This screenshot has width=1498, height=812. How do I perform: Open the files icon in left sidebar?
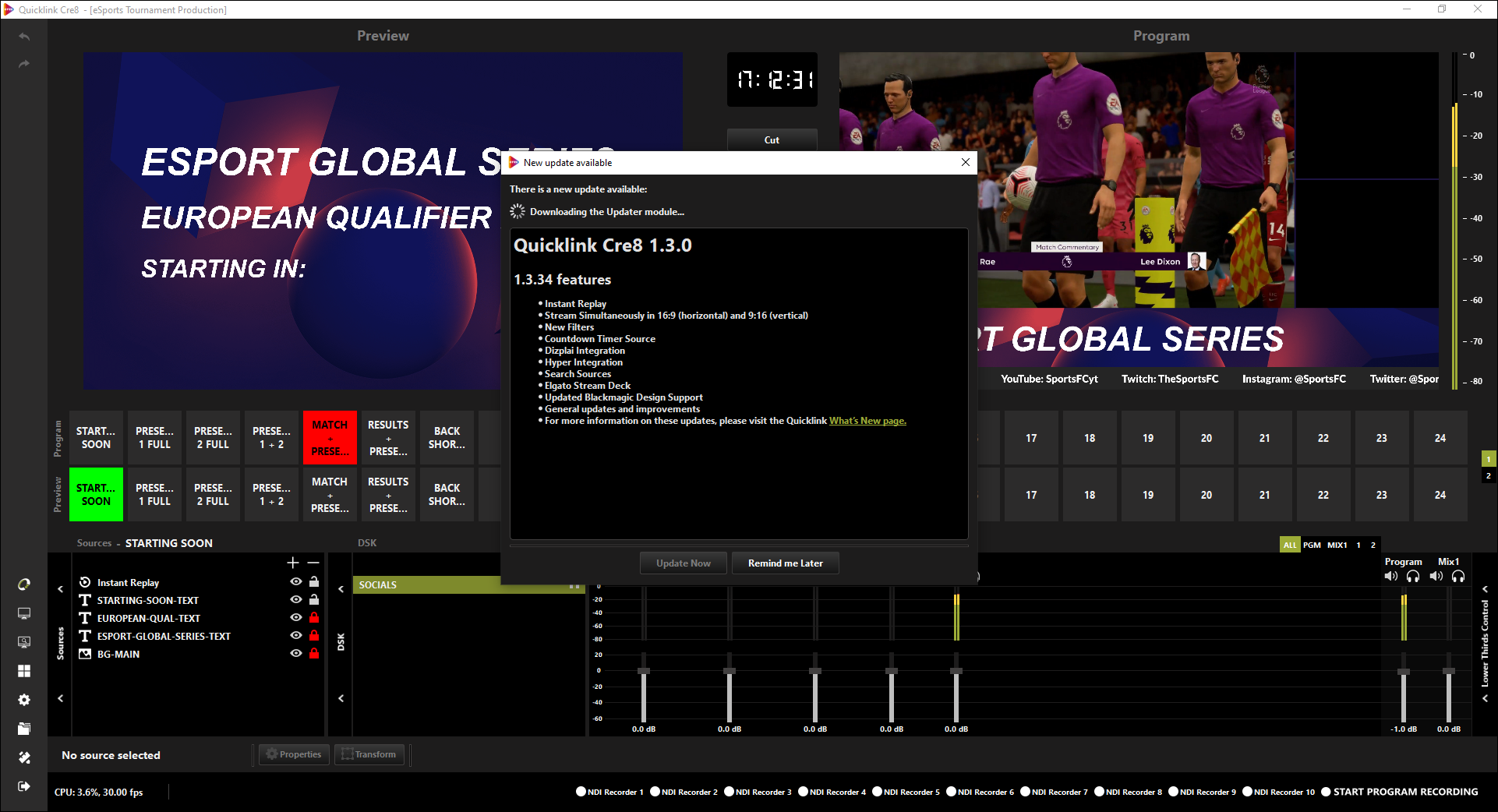(x=24, y=729)
